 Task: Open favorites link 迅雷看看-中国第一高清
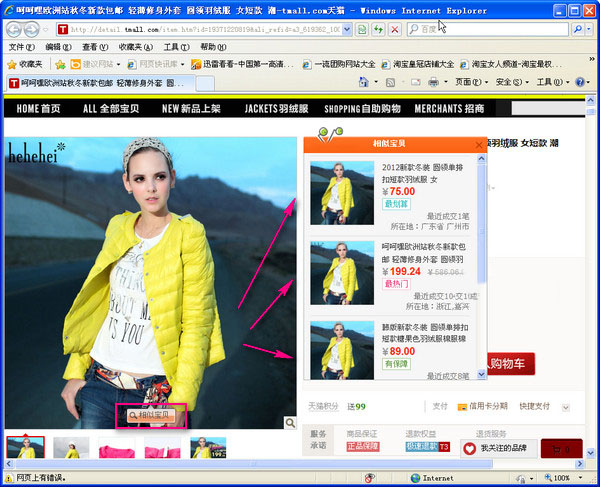tap(243, 64)
